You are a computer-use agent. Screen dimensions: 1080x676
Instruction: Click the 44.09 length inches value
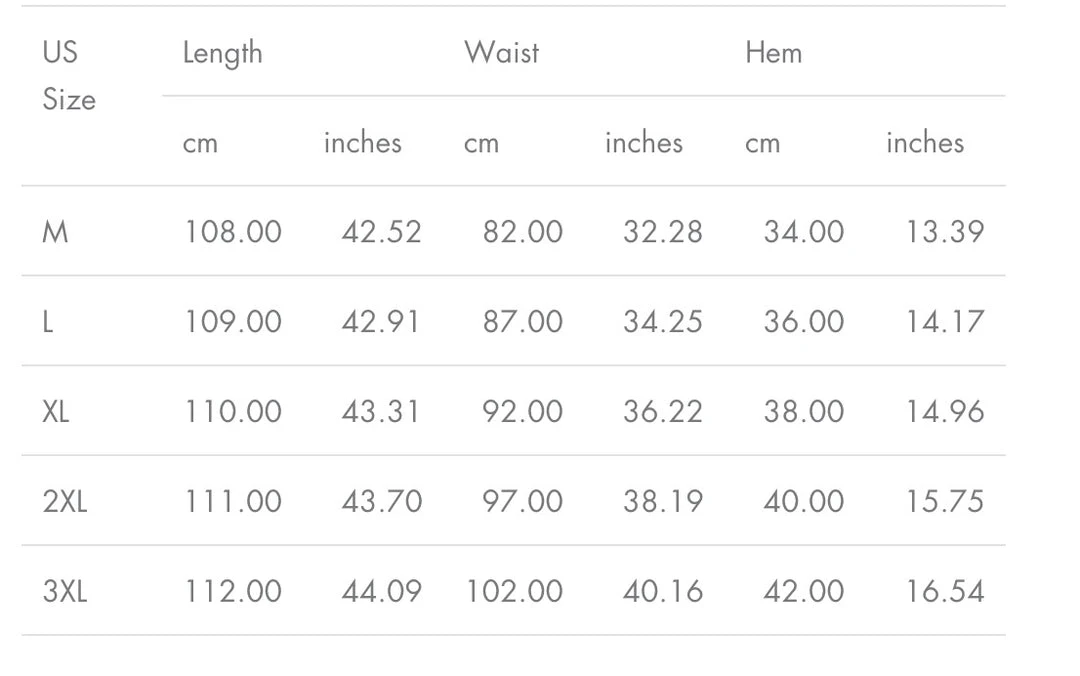click(x=381, y=591)
